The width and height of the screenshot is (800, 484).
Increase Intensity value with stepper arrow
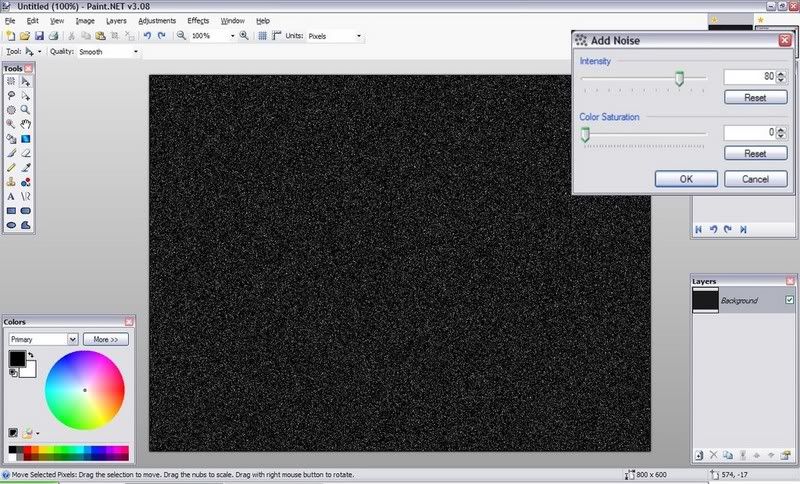(x=781, y=74)
